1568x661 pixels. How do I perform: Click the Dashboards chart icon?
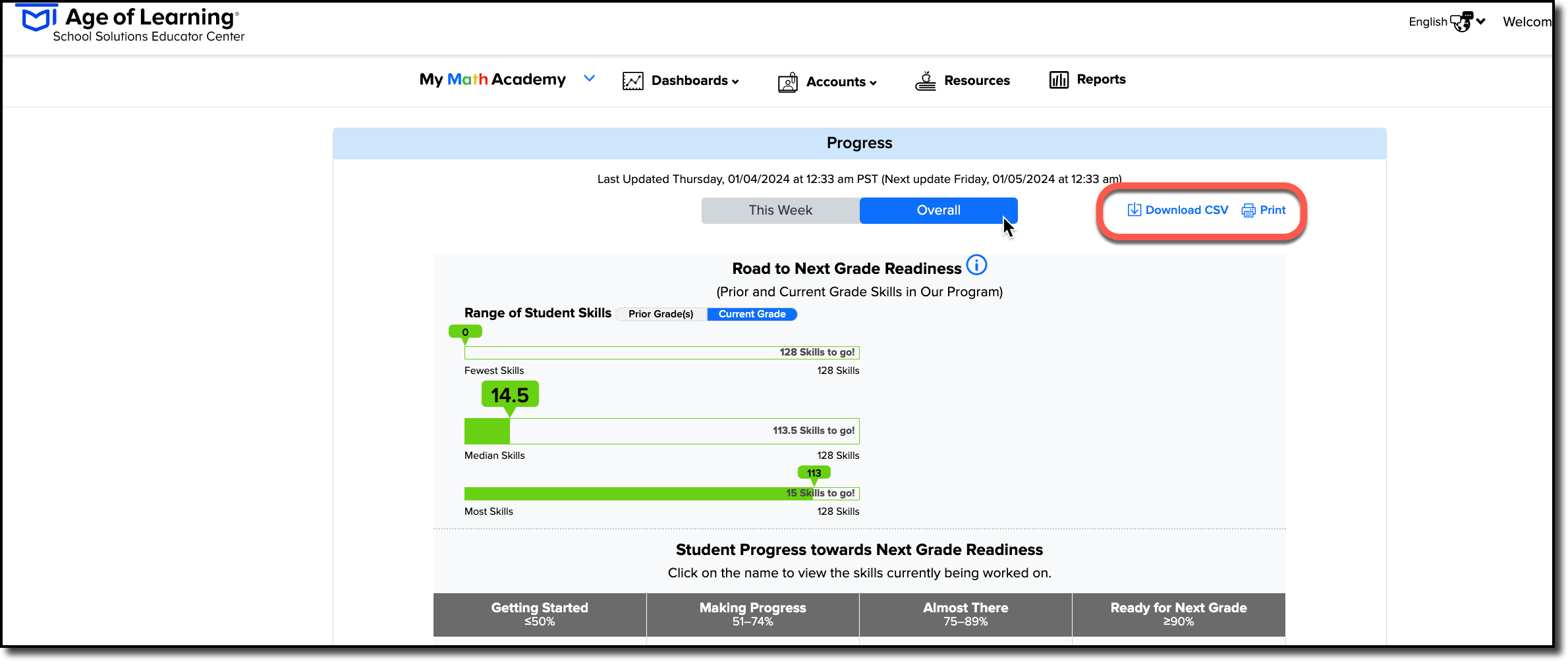tap(633, 81)
